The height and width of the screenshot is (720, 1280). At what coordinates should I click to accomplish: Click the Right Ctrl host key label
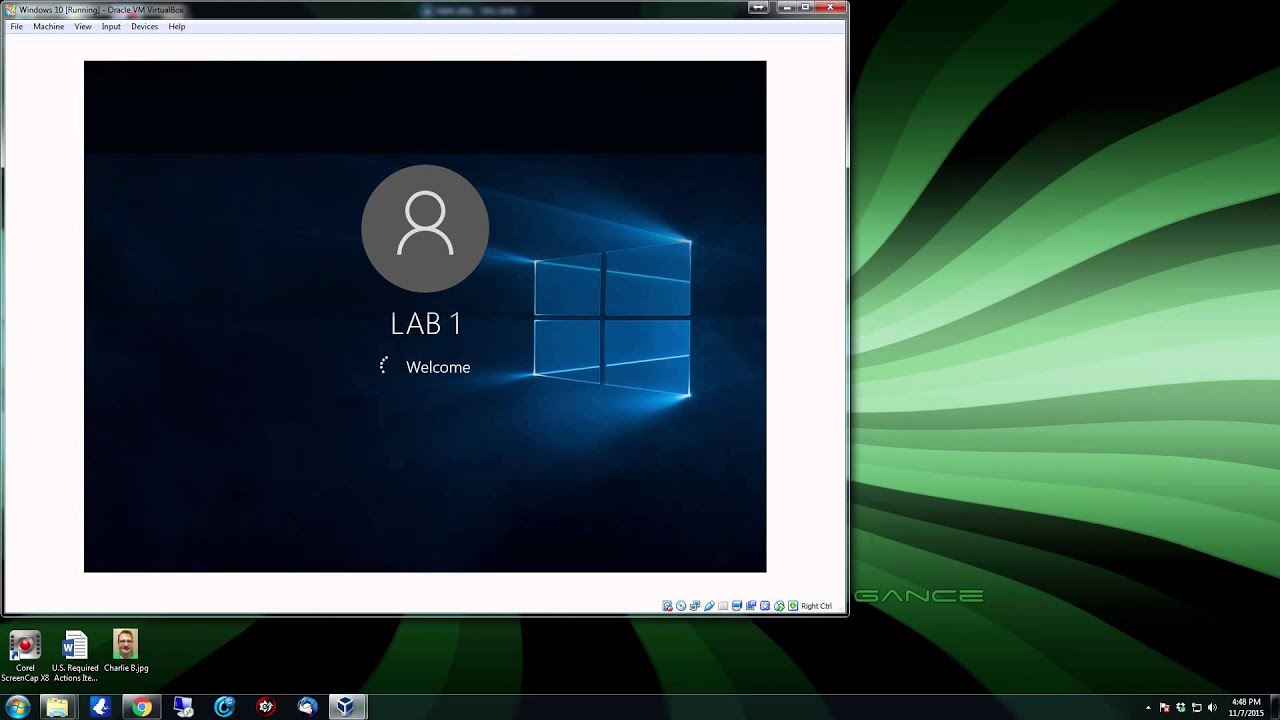tap(816, 606)
